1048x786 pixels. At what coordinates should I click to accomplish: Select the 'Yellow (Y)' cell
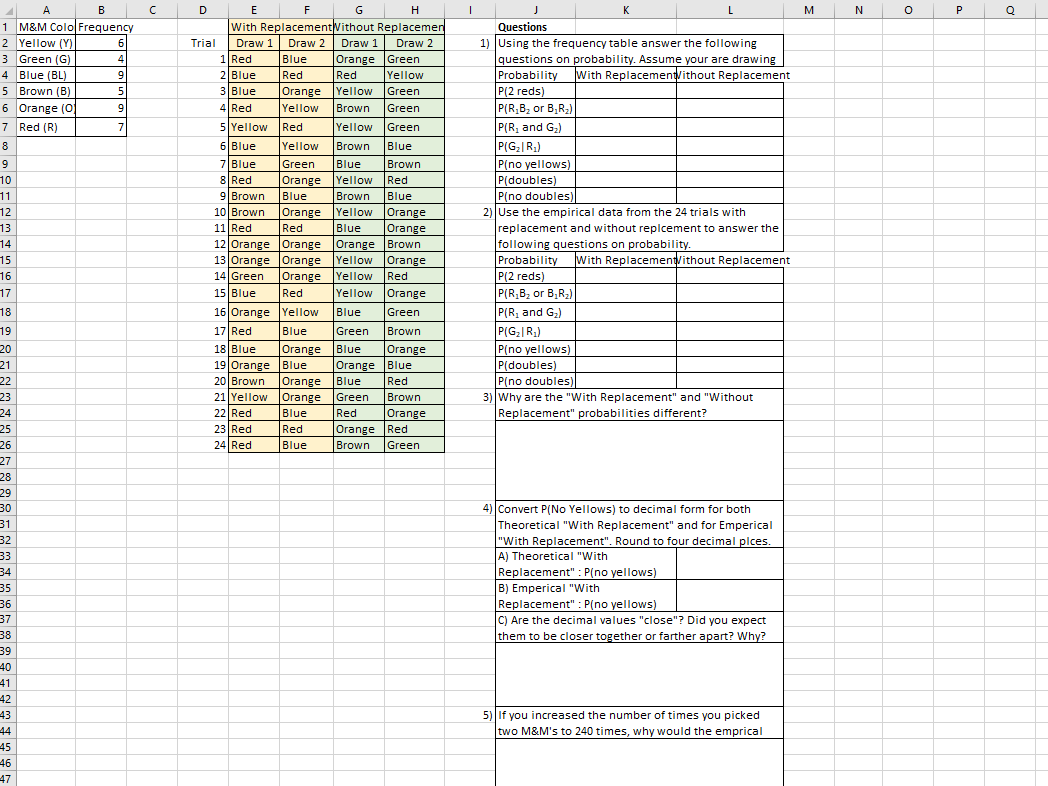[x=46, y=43]
